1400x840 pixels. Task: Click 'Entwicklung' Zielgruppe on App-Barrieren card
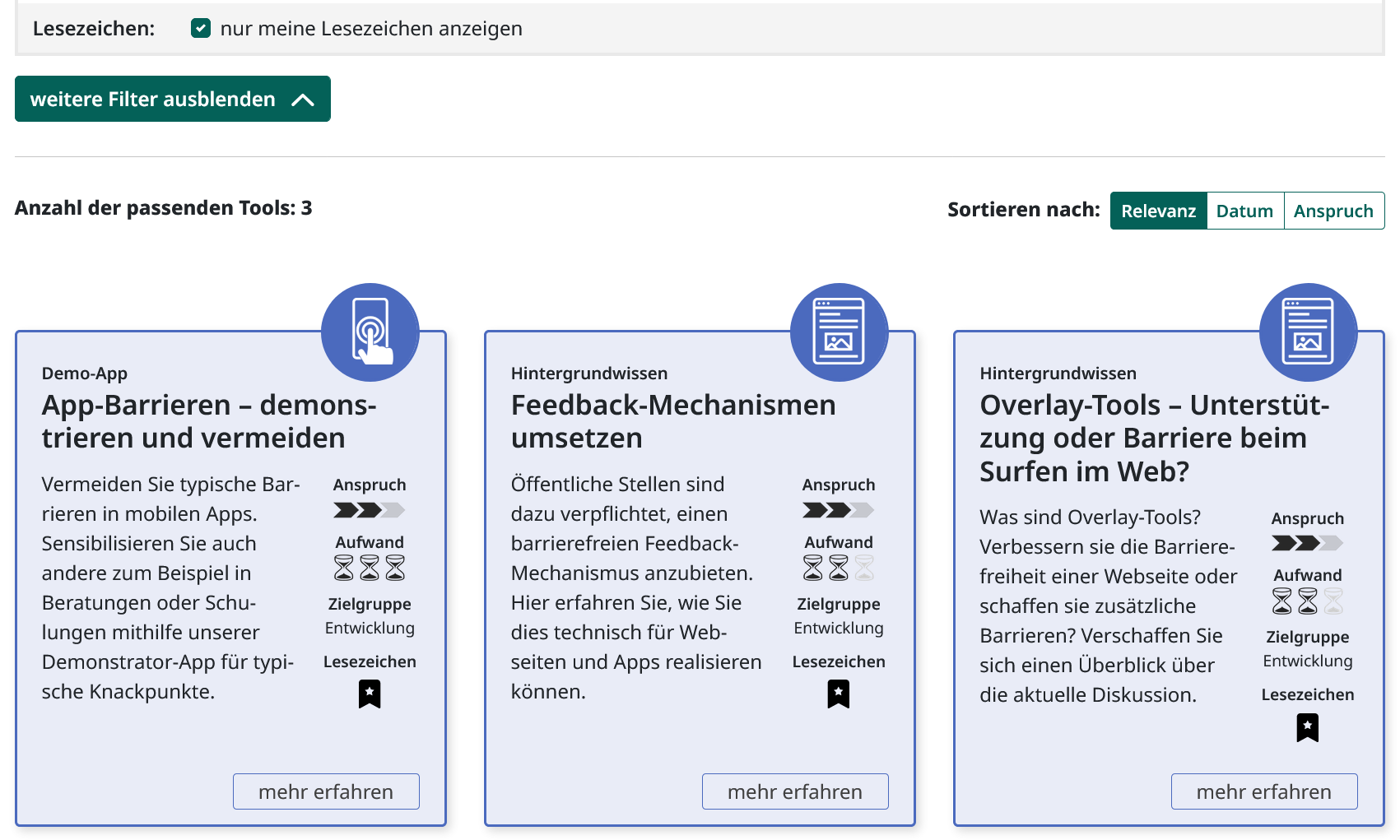click(370, 628)
